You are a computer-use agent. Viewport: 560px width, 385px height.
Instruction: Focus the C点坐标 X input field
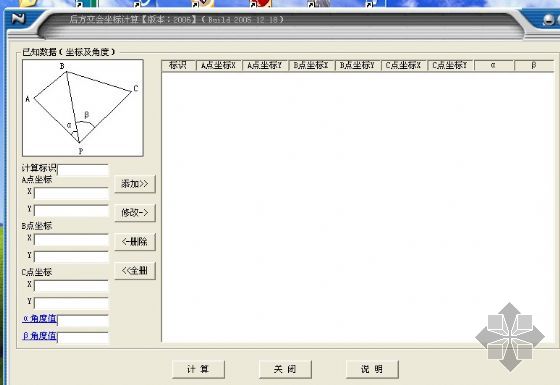[71, 285]
